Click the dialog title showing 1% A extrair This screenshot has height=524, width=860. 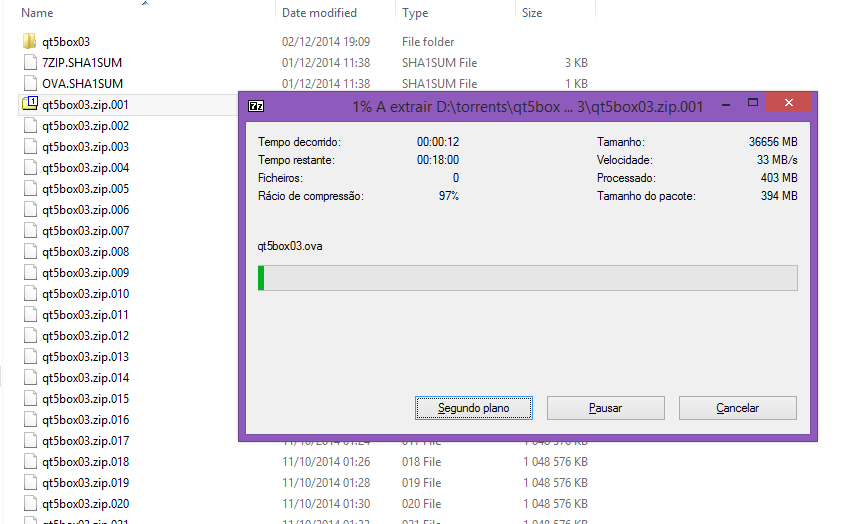528,106
